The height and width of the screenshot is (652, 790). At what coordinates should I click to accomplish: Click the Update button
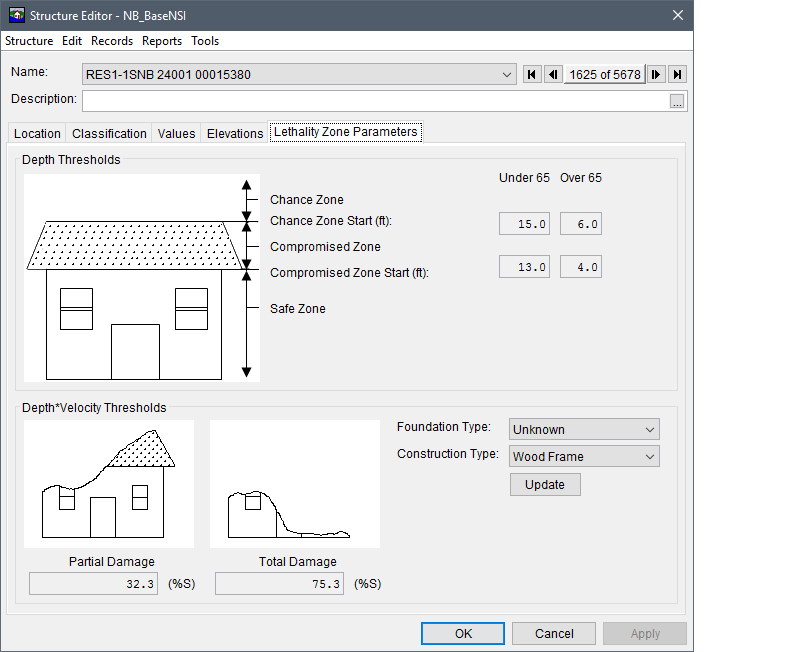(x=545, y=484)
